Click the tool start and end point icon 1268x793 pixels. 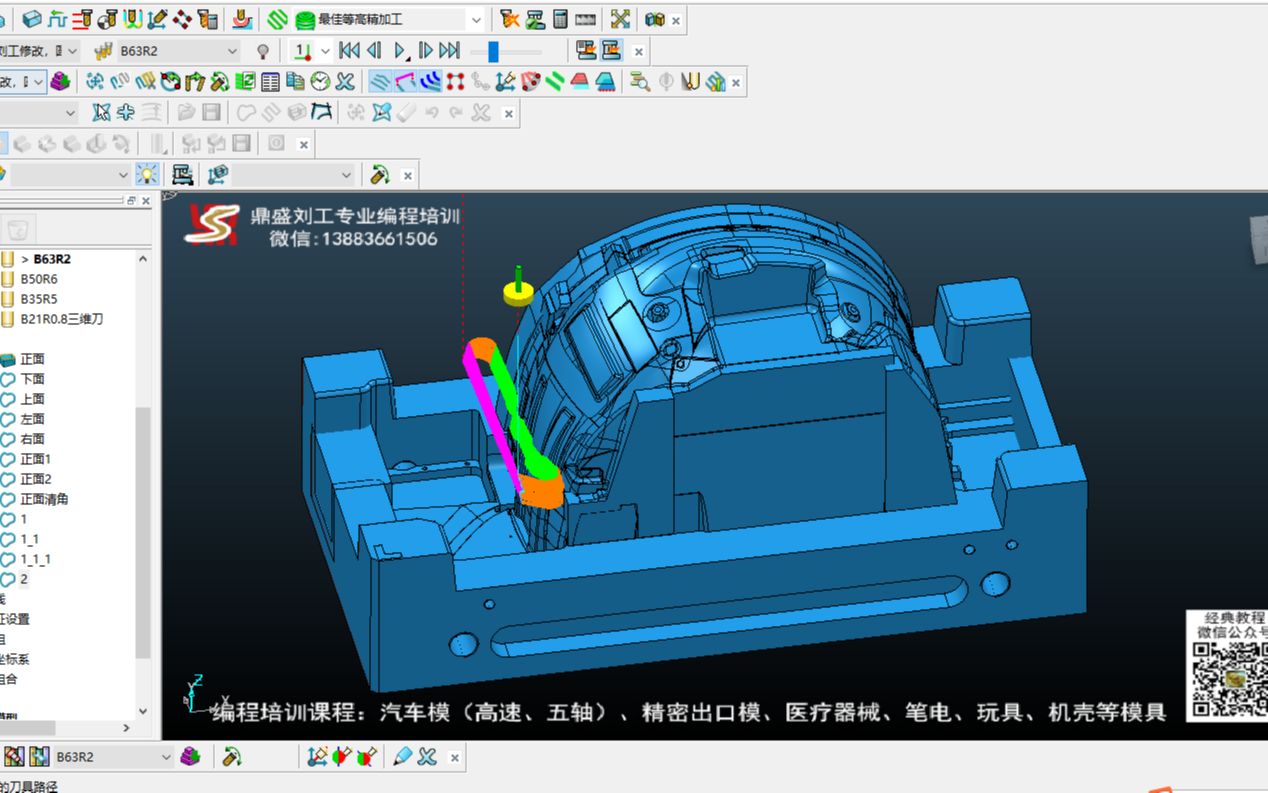[x=107, y=19]
